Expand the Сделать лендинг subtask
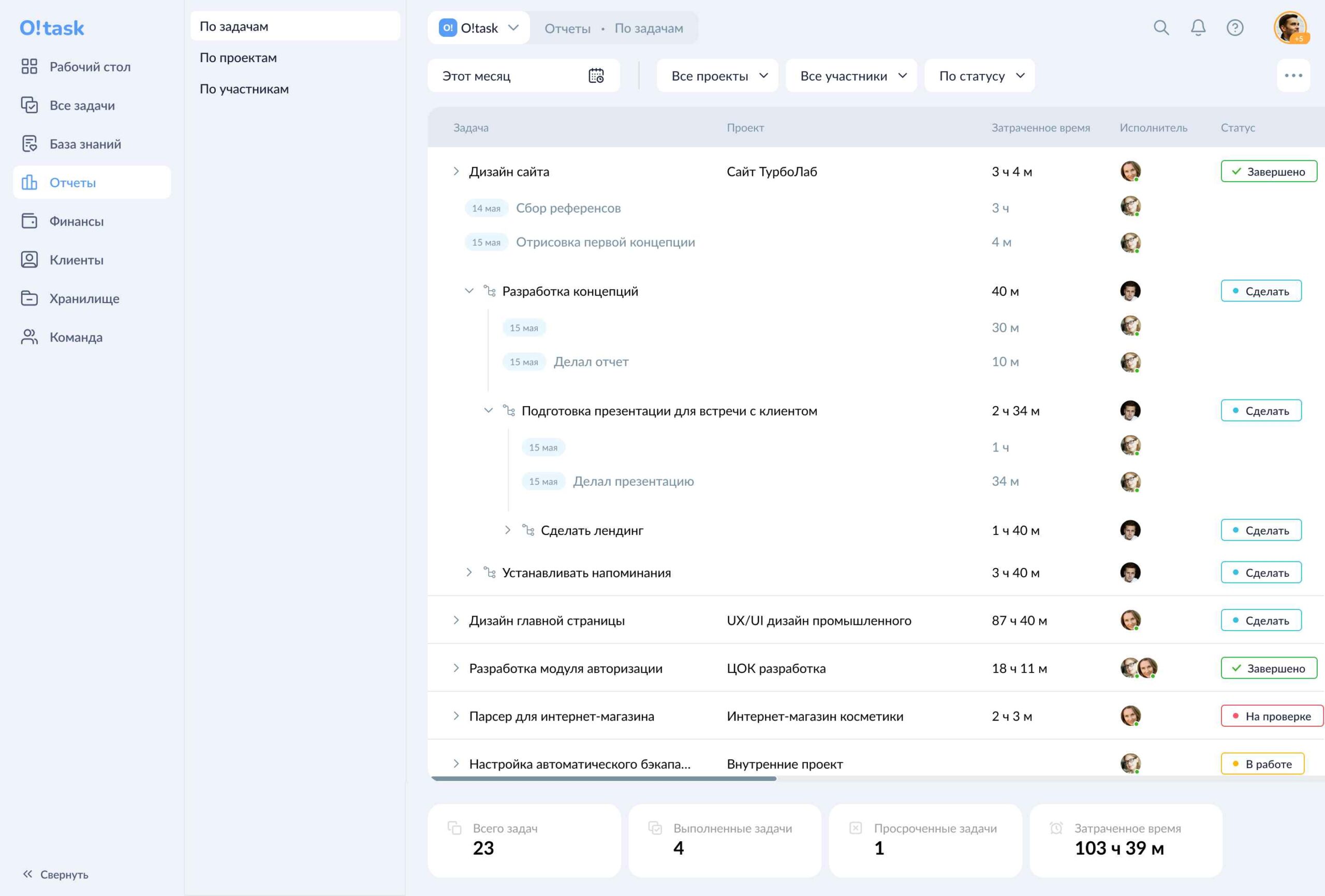1325x896 pixels. point(507,530)
